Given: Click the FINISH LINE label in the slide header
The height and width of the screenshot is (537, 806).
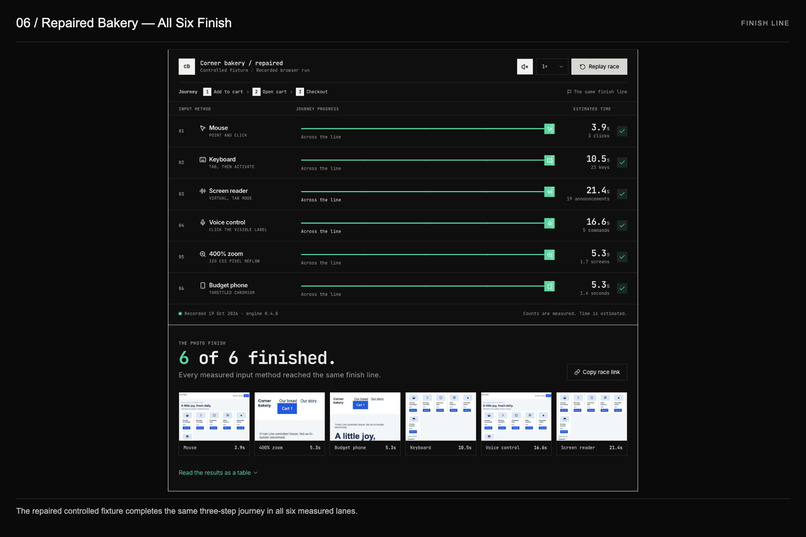Looking at the screenshot, I should (765, 23).
